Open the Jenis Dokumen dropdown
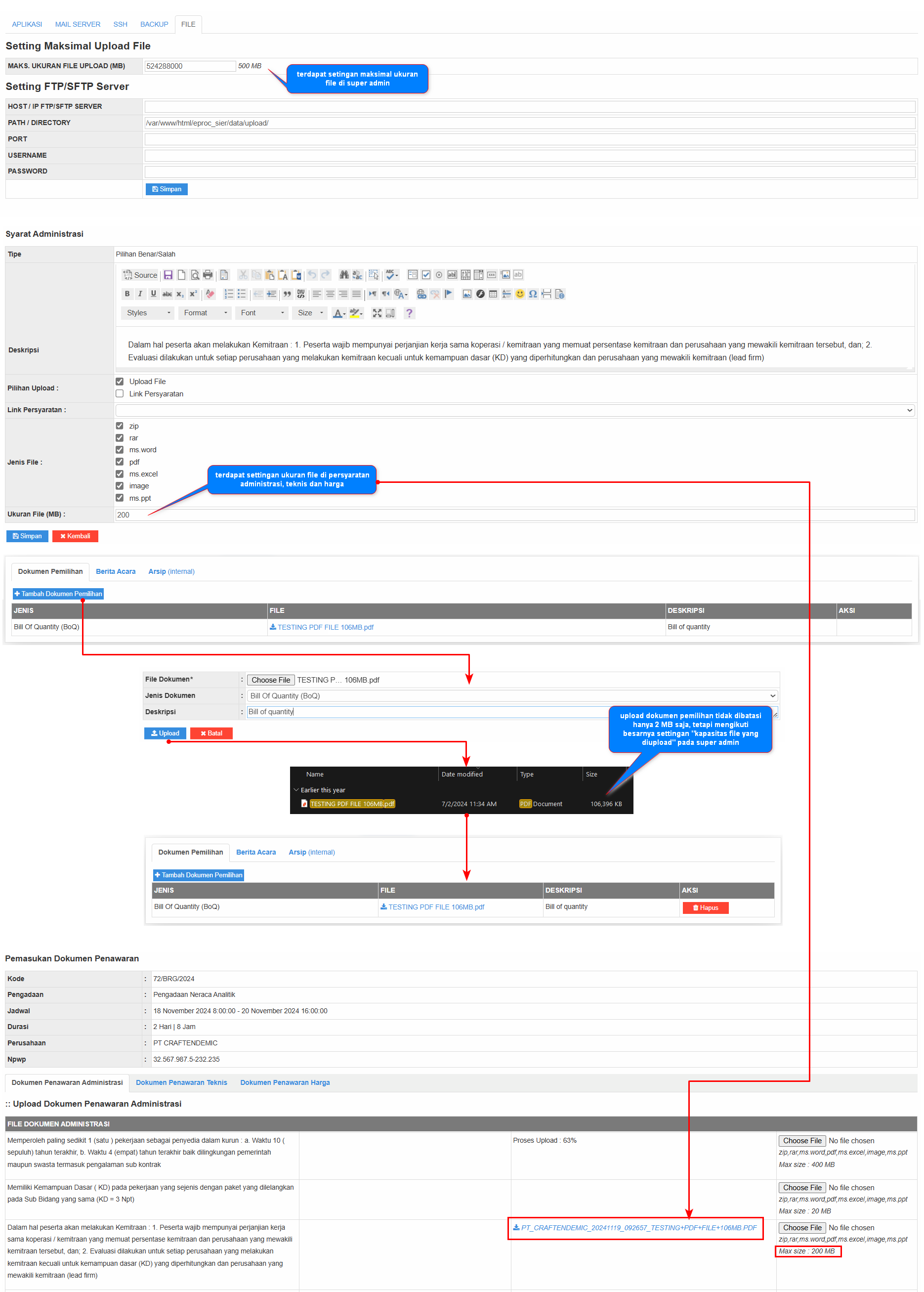 coord(512,696)
